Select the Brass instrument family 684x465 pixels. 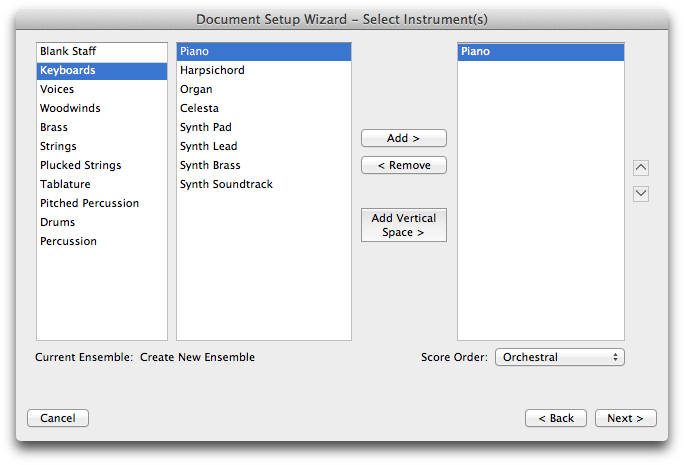click(102, 127)
